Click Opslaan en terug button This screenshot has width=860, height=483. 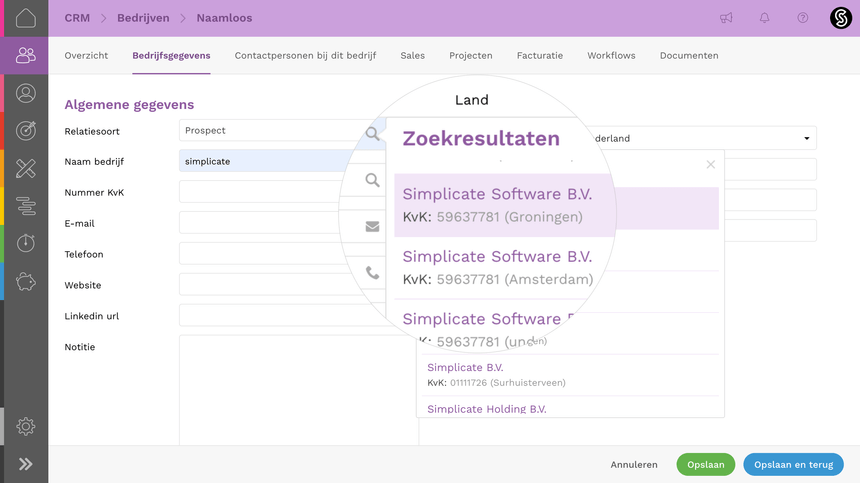click(x=793, y=464)
